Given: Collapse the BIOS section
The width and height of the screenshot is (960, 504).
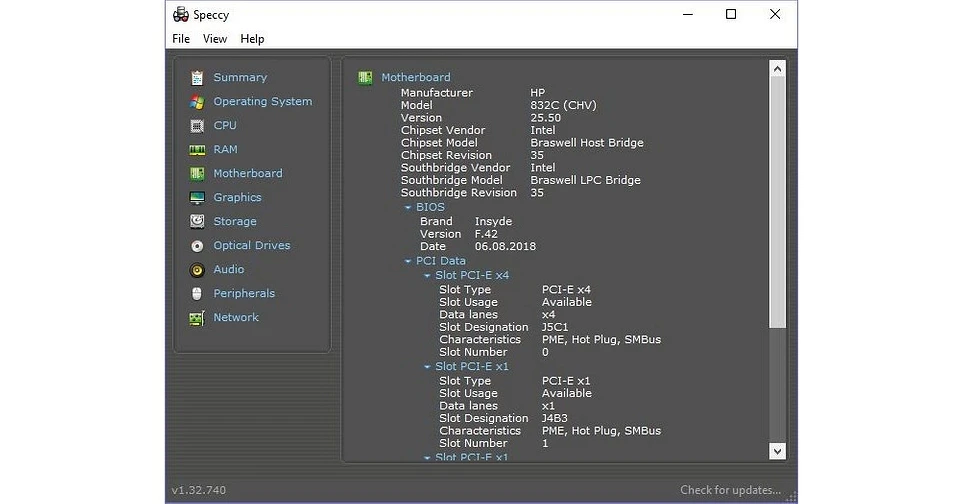Looking at the screenshot, I should pyautogui.click(x=408, y=208).
